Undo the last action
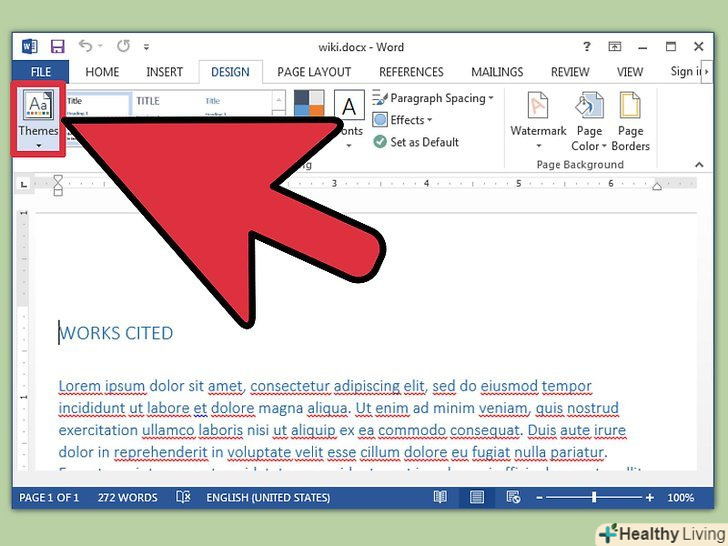This screenshot has height=546, width=728. pyautogui.click(x=85, y=46)
